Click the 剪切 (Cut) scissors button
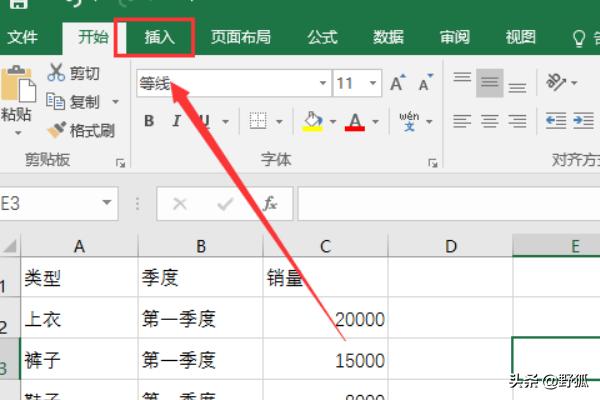 coord(73,73)
